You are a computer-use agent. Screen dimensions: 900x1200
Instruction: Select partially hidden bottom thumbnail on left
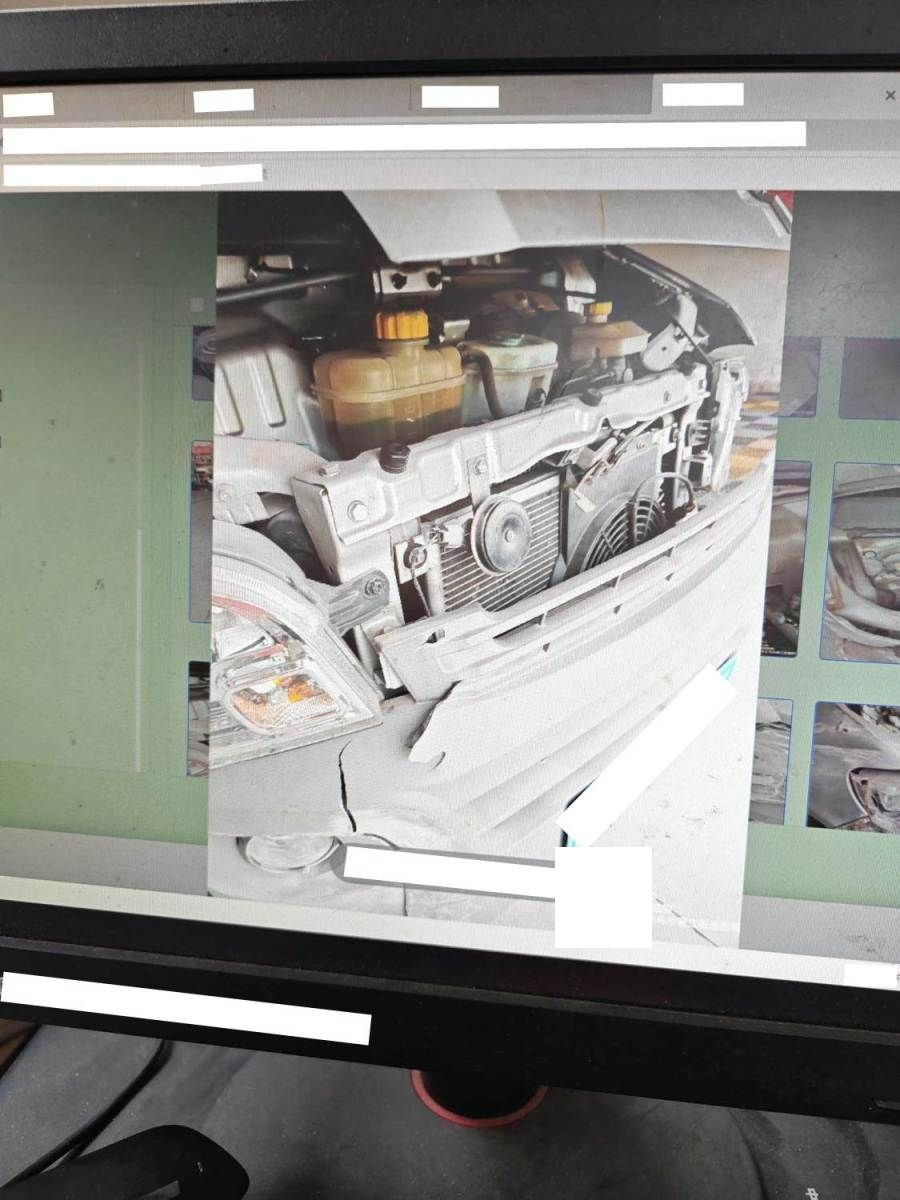[198, 716]
